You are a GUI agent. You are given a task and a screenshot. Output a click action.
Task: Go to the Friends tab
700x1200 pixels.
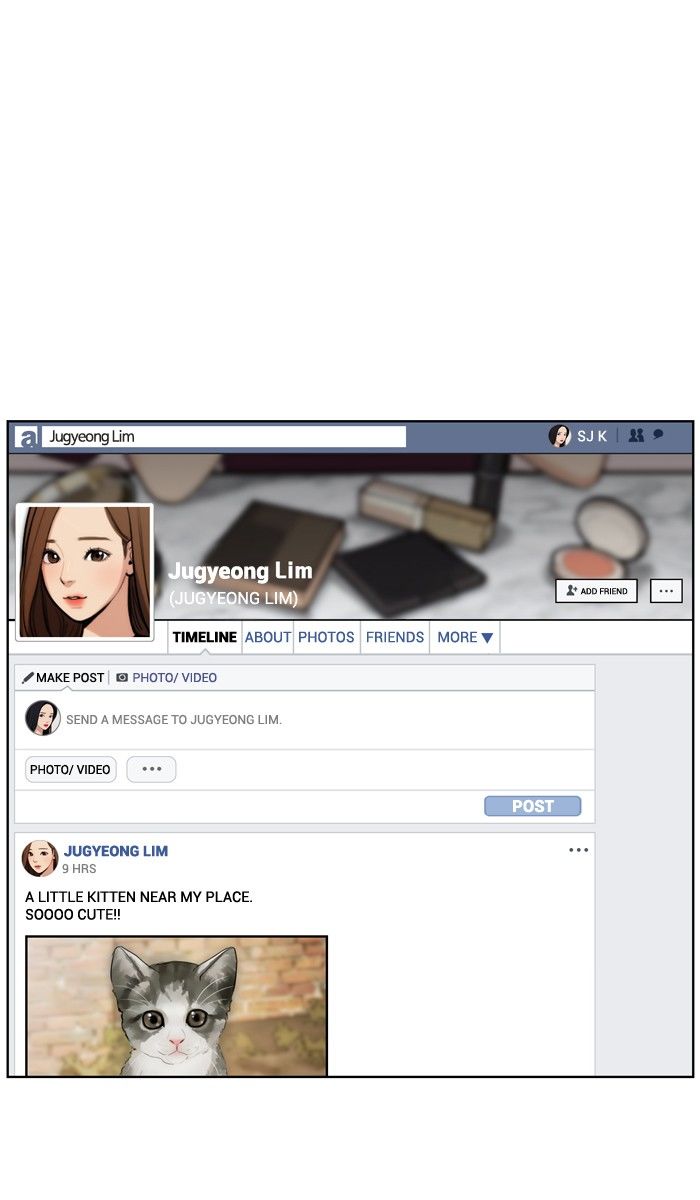pos(395,637)
